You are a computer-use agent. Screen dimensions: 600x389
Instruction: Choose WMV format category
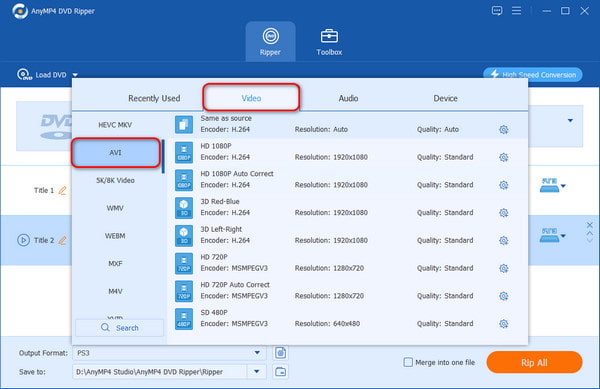[x=115, y=208]
